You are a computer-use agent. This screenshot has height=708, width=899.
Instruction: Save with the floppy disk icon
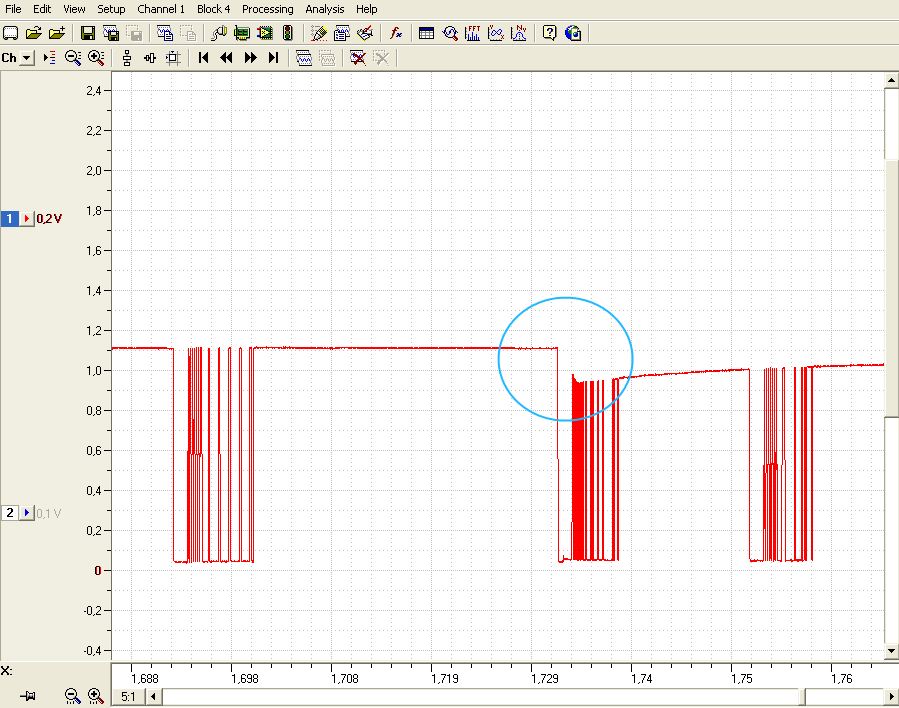click(x=88, y=33)
